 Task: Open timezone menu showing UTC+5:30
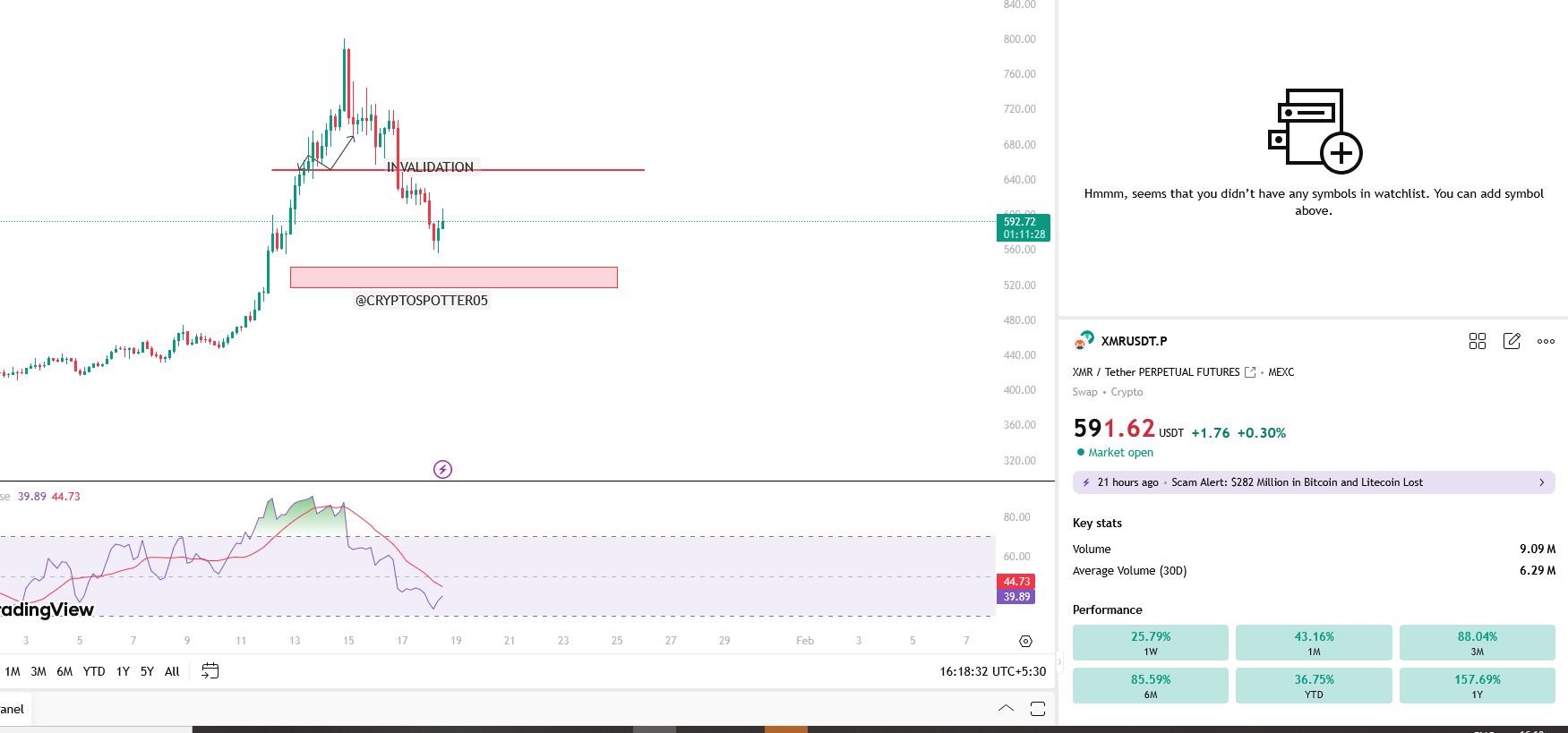(992, 671)
